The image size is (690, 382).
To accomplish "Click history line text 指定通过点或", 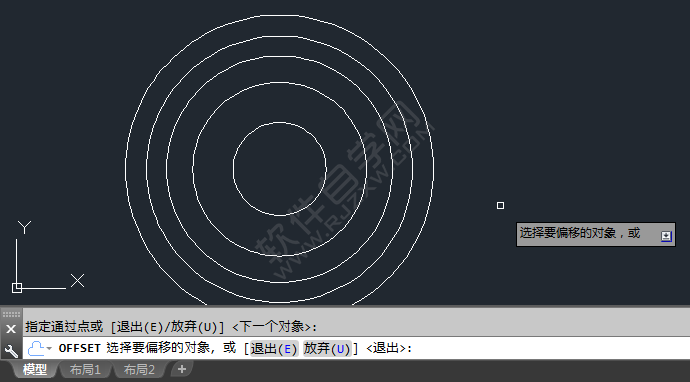I will pyautogui.click(x=64, y=327).
